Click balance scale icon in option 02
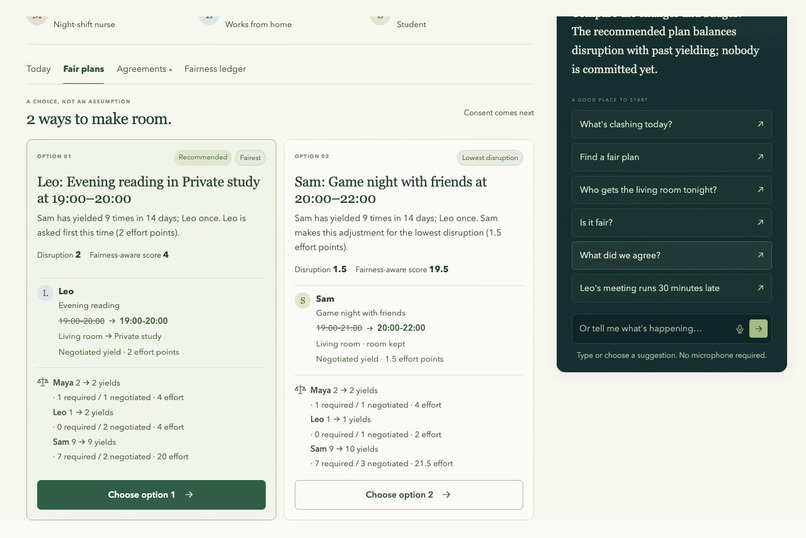The height and width of the screenshot is (538, 806). [x=300, y=390]
